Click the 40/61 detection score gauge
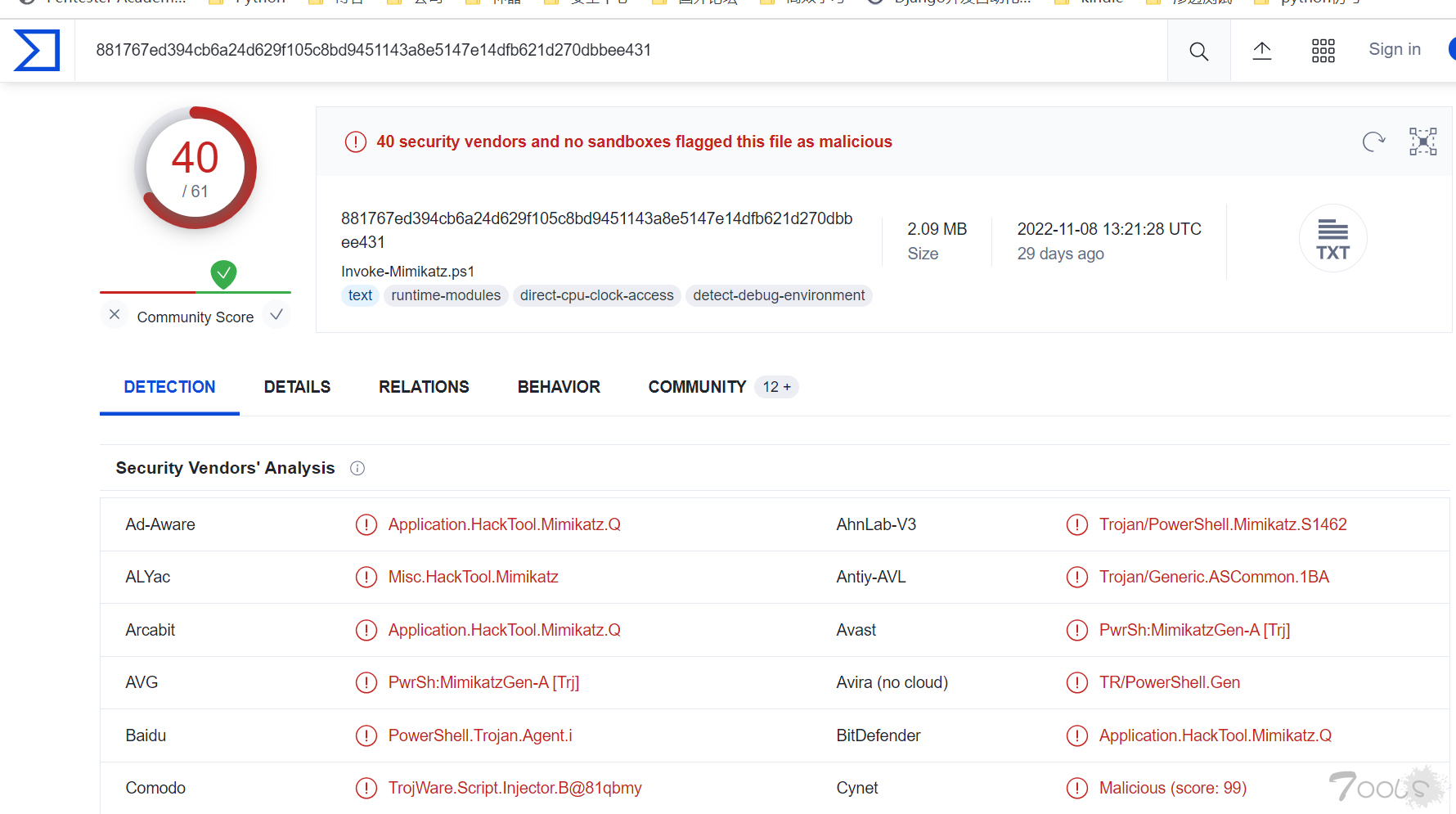Screen dimensions: 1456x814 195,169
